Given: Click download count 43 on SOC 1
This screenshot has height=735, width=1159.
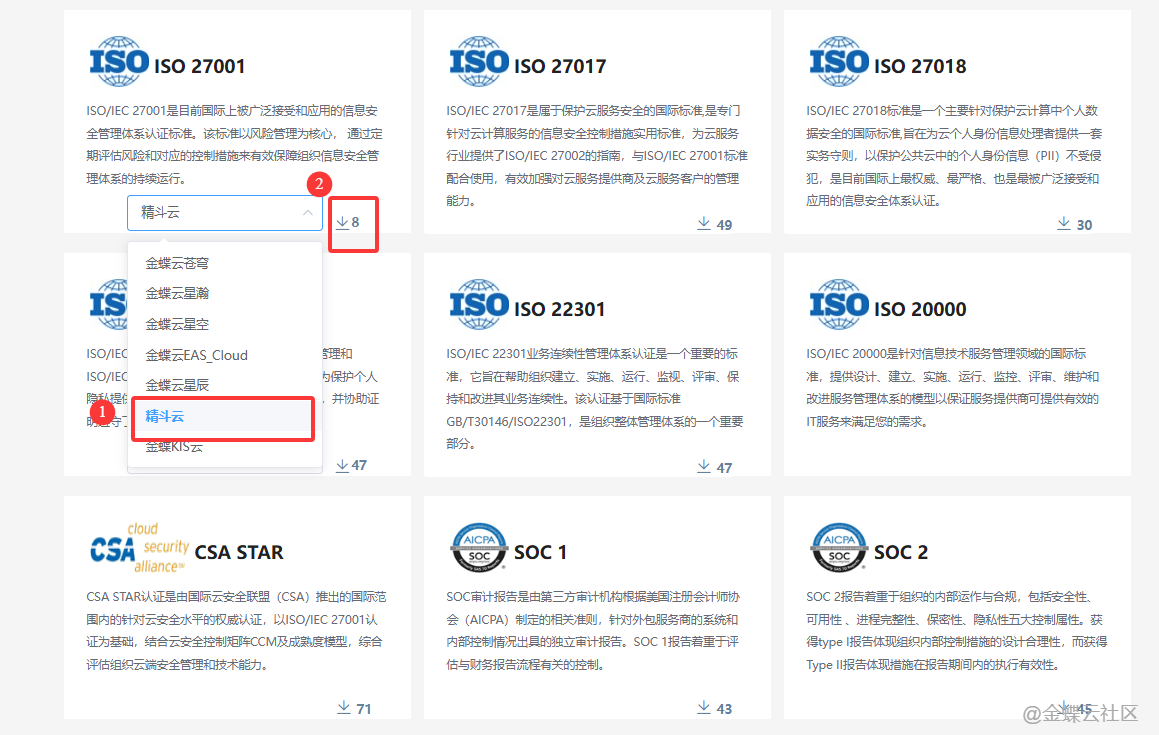Looking at the screenshot, I should (724, 709).
